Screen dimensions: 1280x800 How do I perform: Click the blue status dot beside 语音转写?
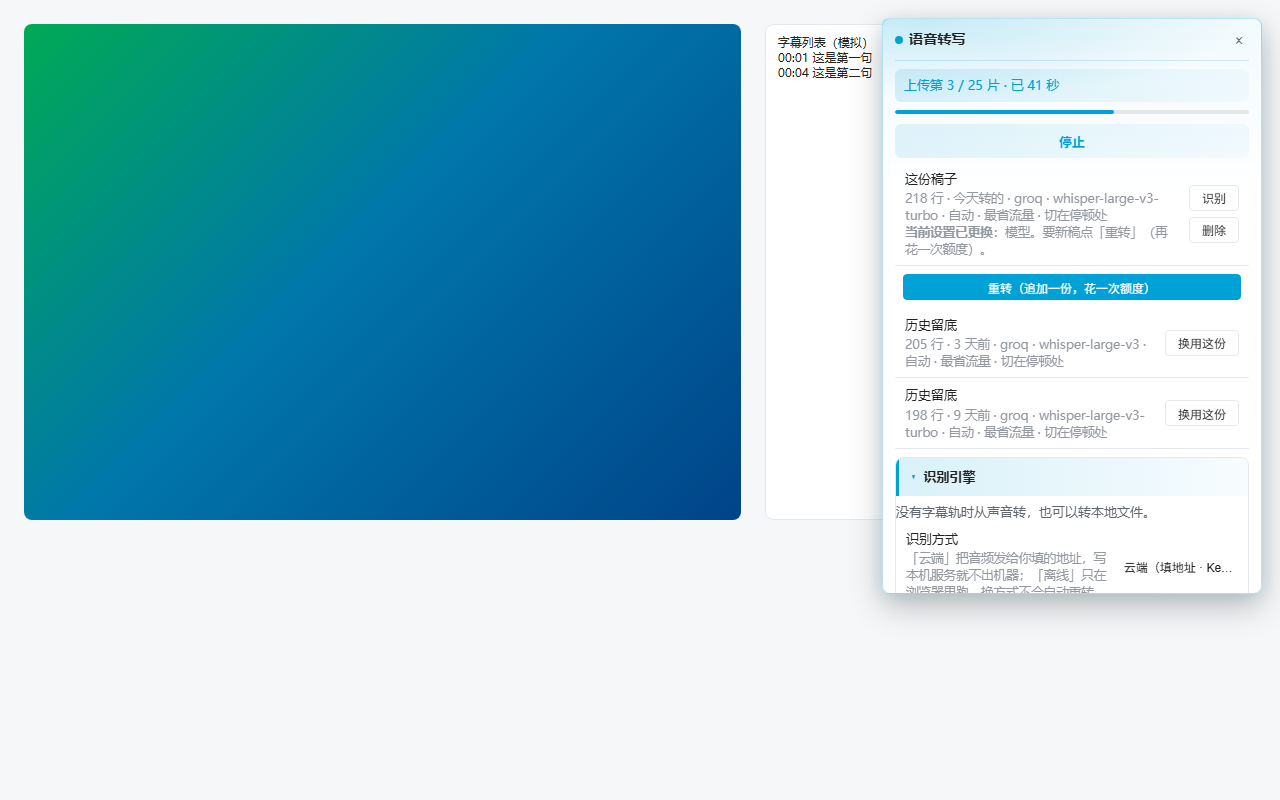coord(899,40)
